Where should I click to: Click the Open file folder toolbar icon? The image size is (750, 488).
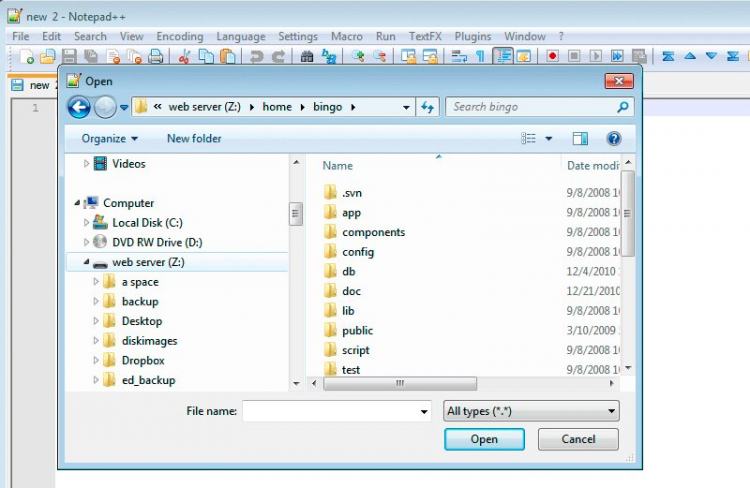[48, 56]
